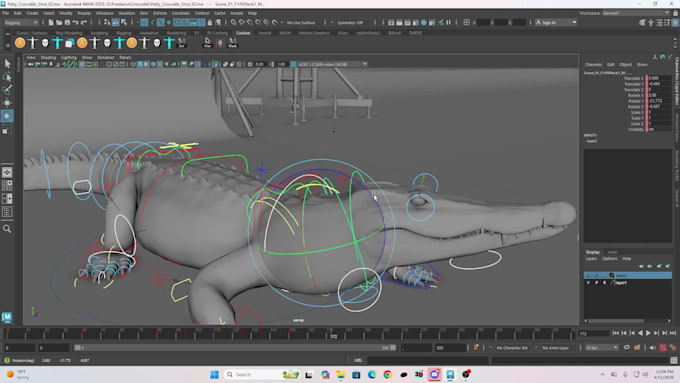Click the Set Key icon near range field
680x383 pixels.
(x=476, y=347)
